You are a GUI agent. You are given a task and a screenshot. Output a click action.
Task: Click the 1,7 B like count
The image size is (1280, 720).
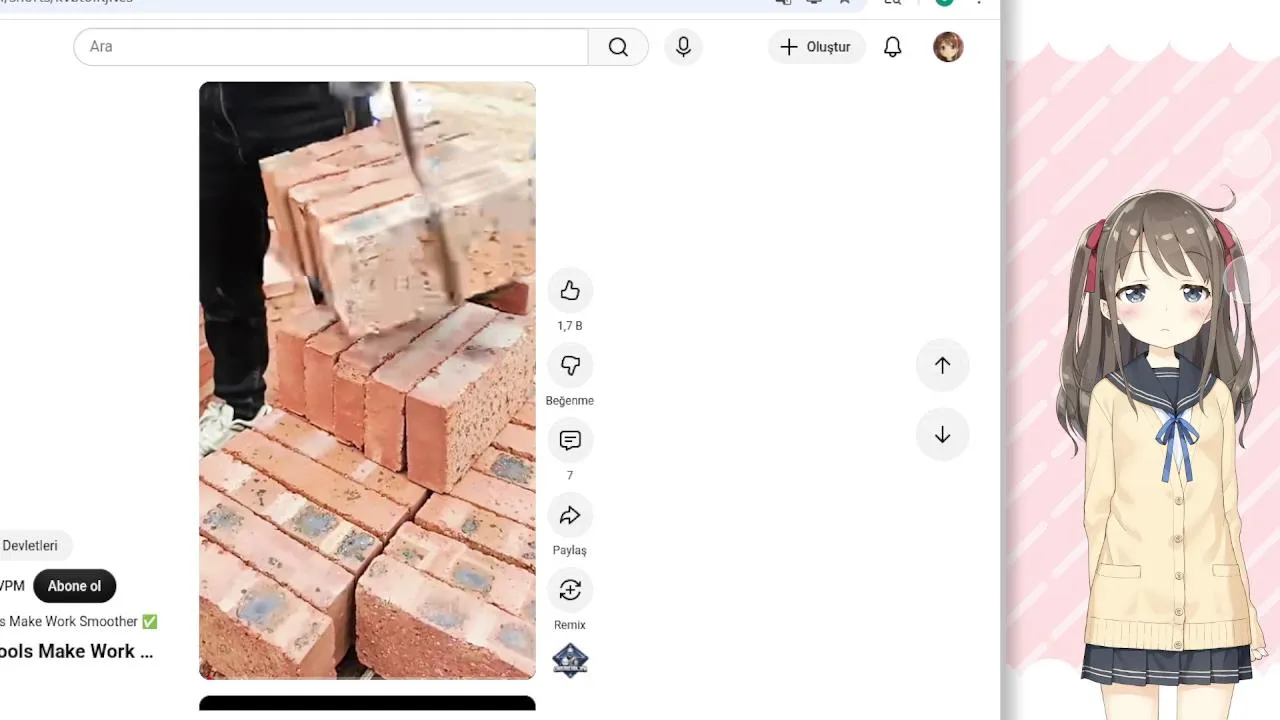point(570,326)
